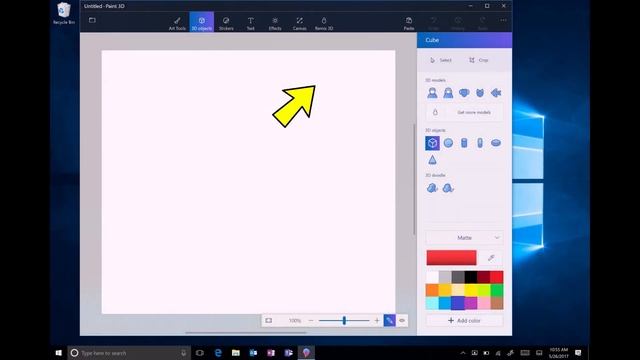Image resolution: width=640 pixels, height=360 pixels.
Task: Click the History button
Action: (x=458, y=23)
